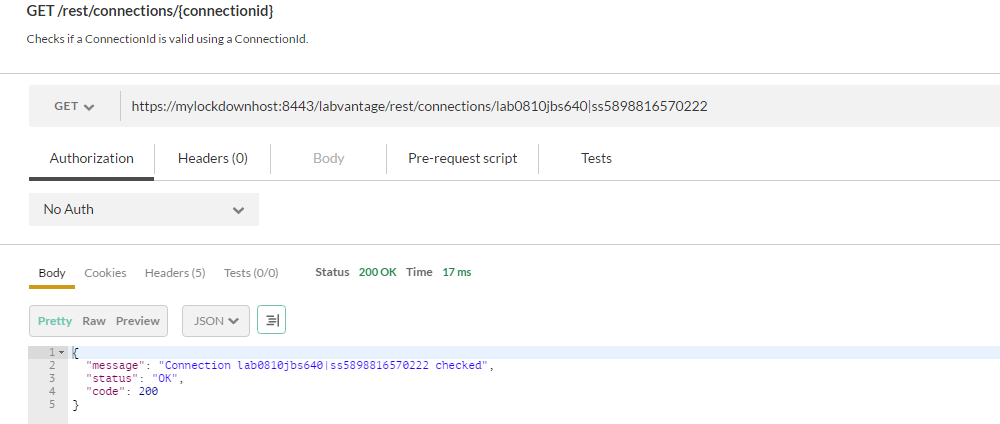
Task: Toggle the wrap lines icon button
Action: point(272,320)
